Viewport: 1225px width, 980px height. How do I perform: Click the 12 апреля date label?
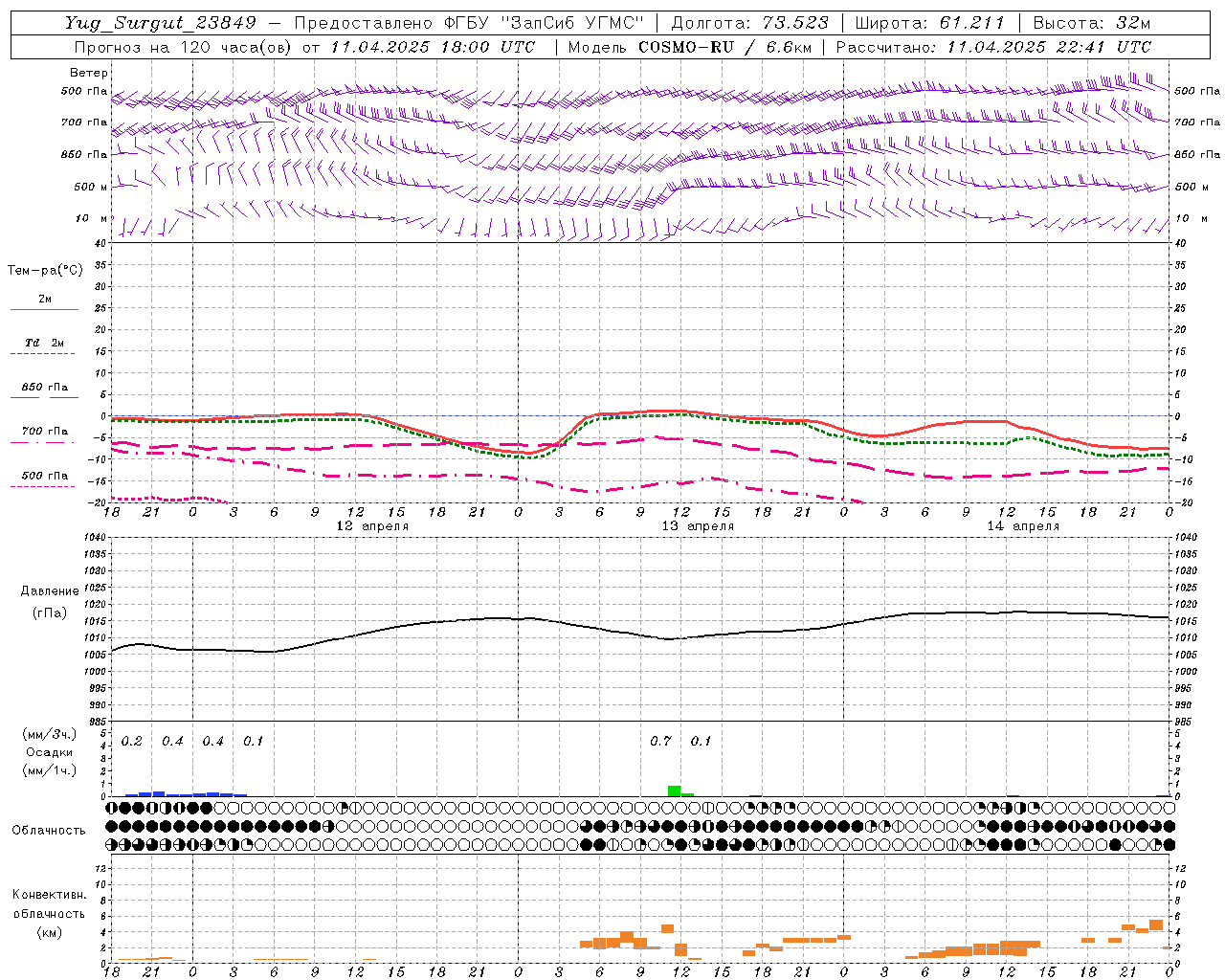pyautogui.click(x=372, y=526)
